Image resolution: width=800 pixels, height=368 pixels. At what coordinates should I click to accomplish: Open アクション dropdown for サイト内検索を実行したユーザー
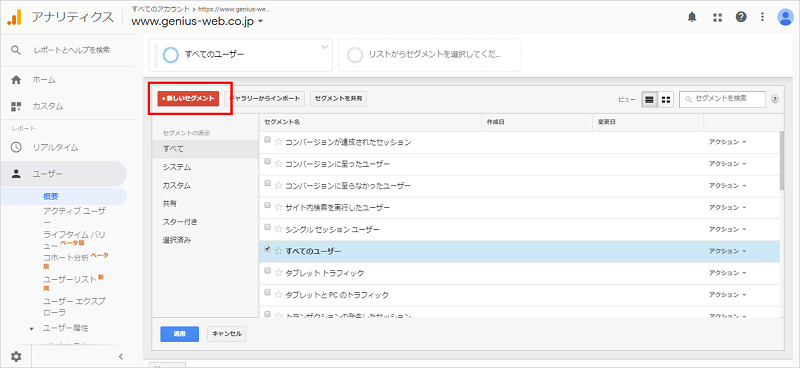[x=728, y=208]
